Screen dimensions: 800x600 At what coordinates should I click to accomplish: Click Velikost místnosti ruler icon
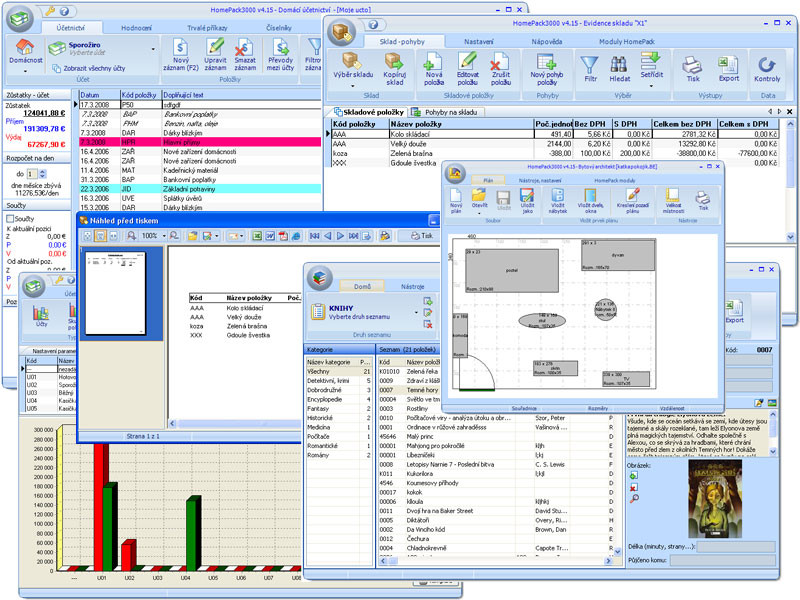pyautogui.click(x=672, y=195)
